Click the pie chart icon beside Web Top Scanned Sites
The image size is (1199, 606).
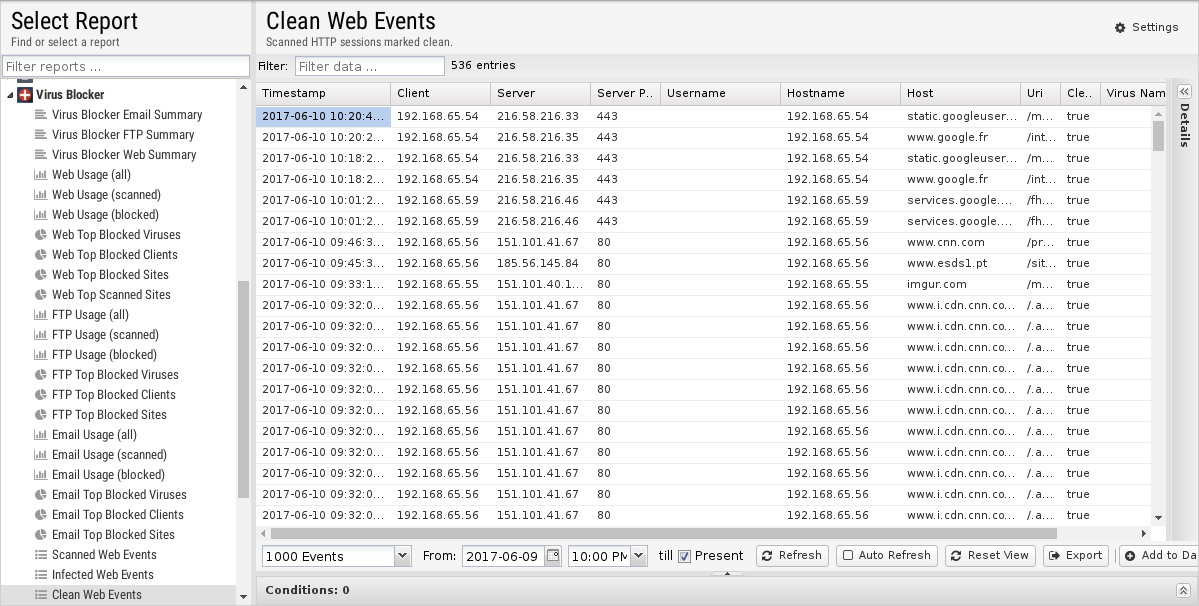[x=41, y=294]
